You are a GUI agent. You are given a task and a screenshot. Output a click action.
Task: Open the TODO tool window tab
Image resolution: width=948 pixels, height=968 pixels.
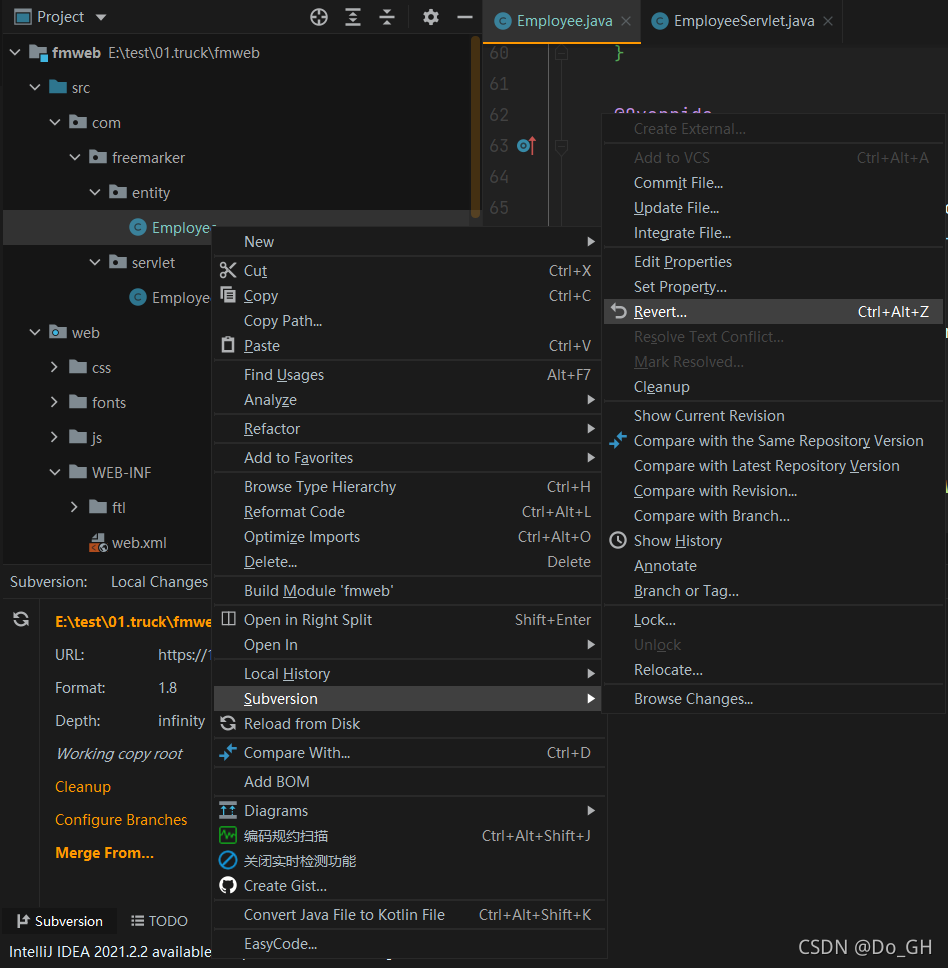click(x=159, y=921)
